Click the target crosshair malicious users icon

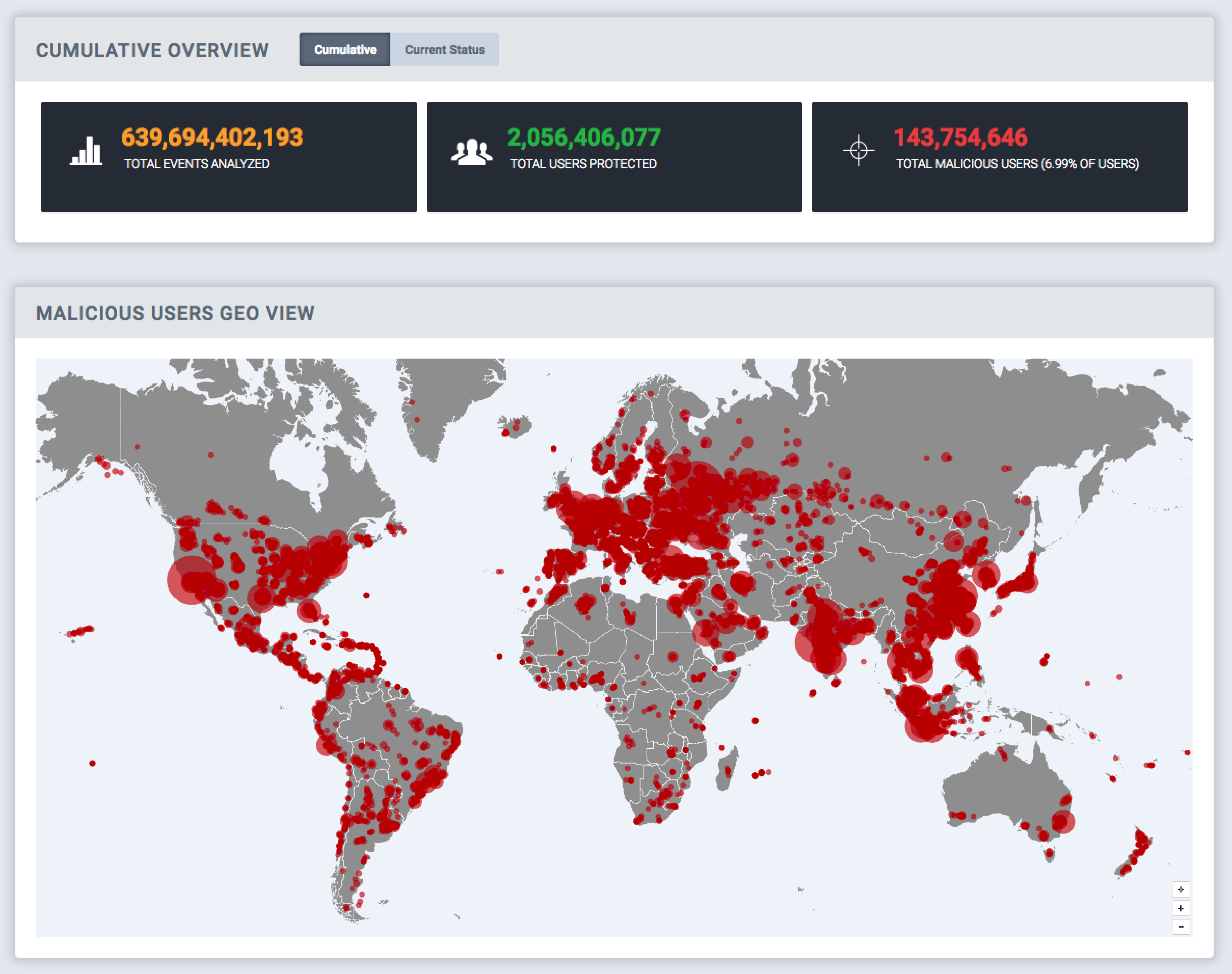(x=859, y=151)
